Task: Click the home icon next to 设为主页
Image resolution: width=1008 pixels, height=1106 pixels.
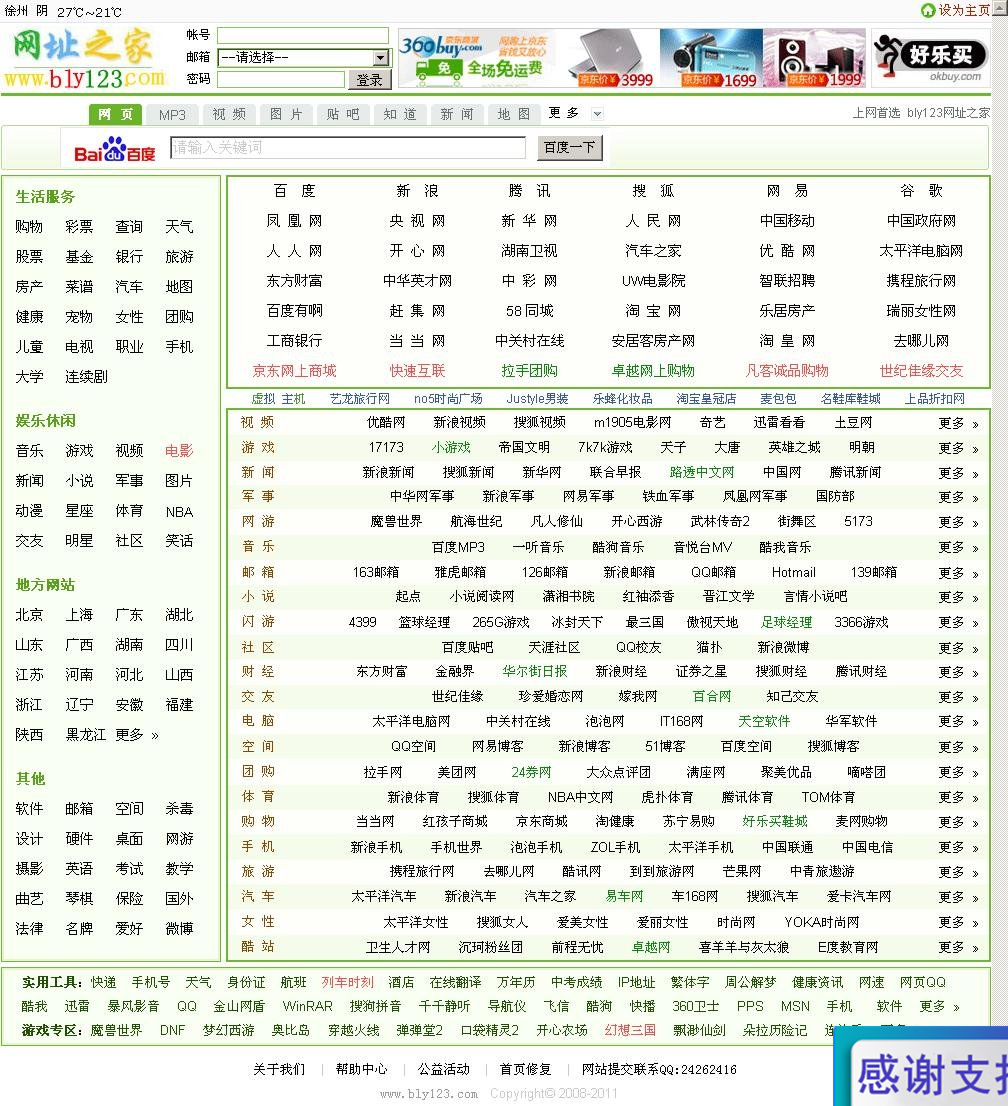Action: pos(928,10)
